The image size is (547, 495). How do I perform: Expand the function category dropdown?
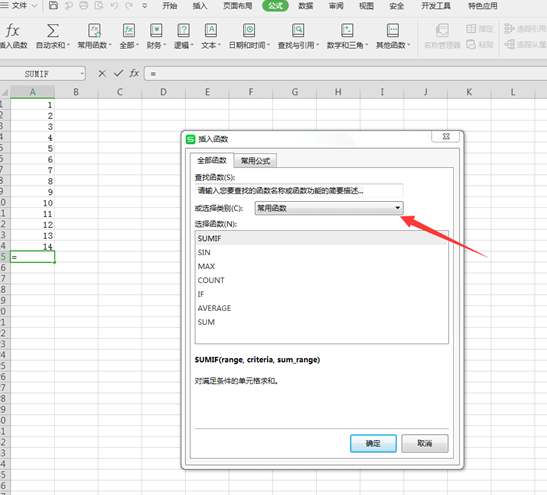coord(397,208)
